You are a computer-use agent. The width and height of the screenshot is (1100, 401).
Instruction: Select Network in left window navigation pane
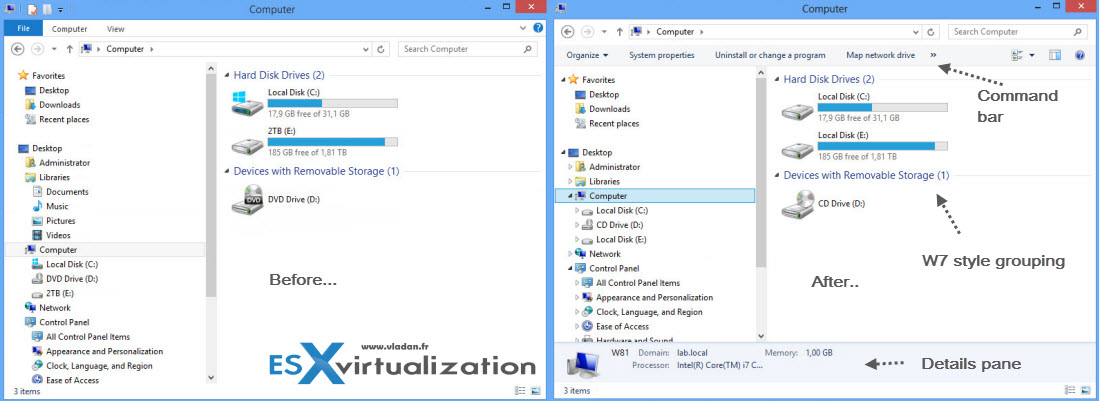(48, 308)
